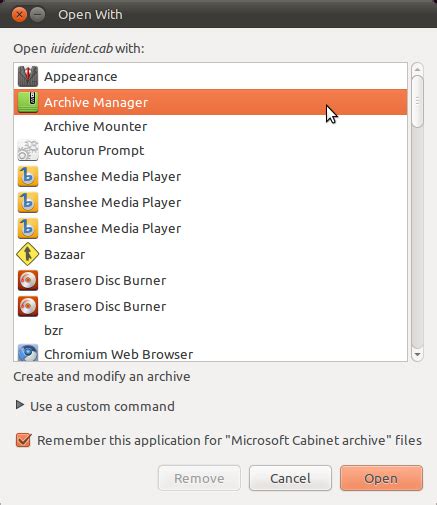Click scrollbar down arrow
The width and height of the screenshot is (437, 505).
(417, 355)
